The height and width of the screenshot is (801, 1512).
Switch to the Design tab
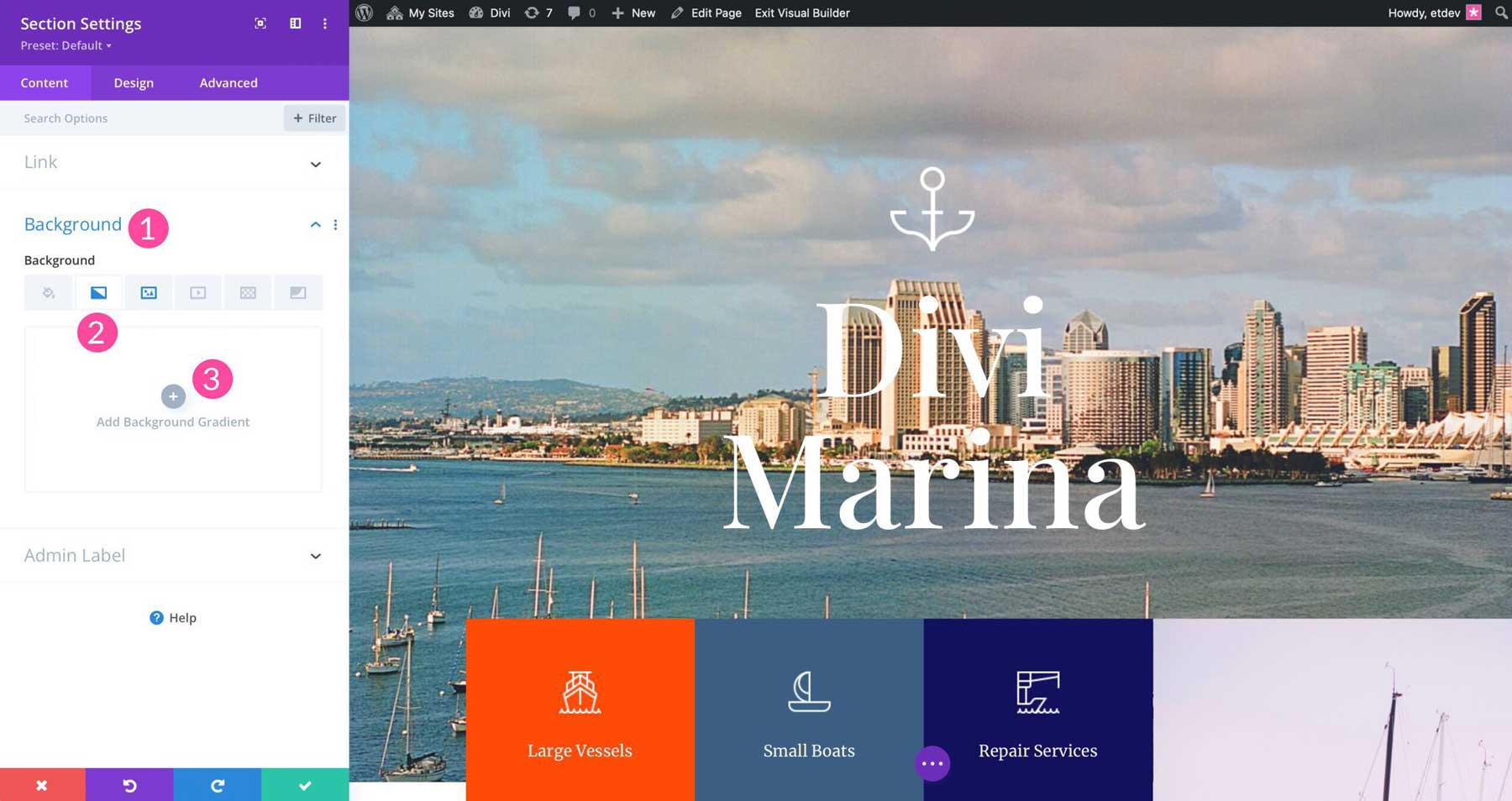(133, 82)
